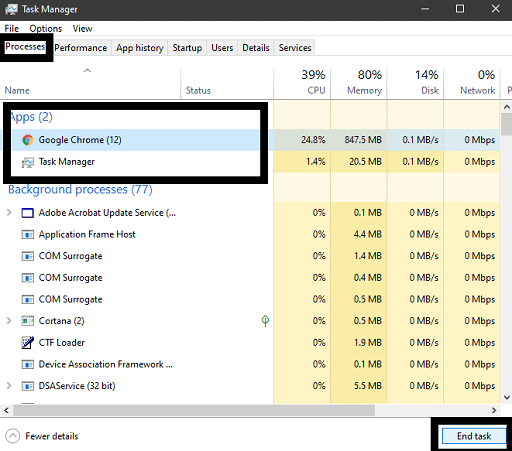Click the vertical scrollbar thumb
Image resolution: width=512 pixels, height=451 pixels.
(507, 124)
